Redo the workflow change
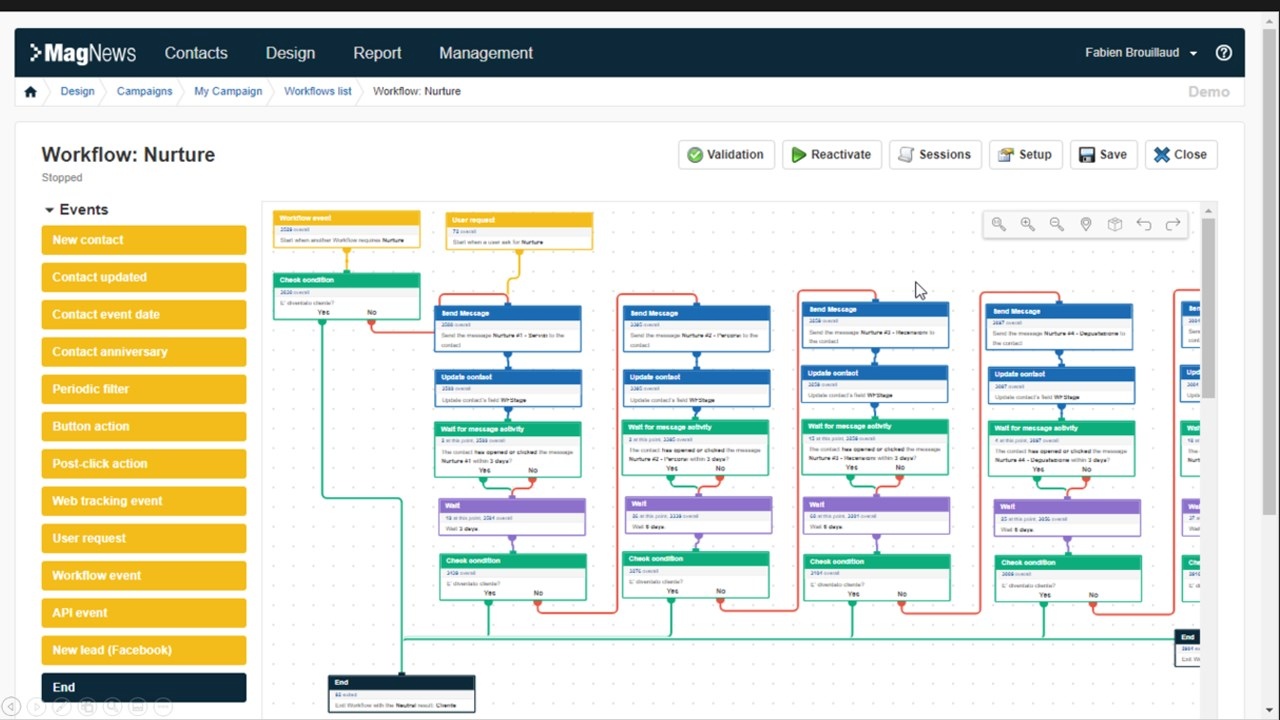 1173,224
